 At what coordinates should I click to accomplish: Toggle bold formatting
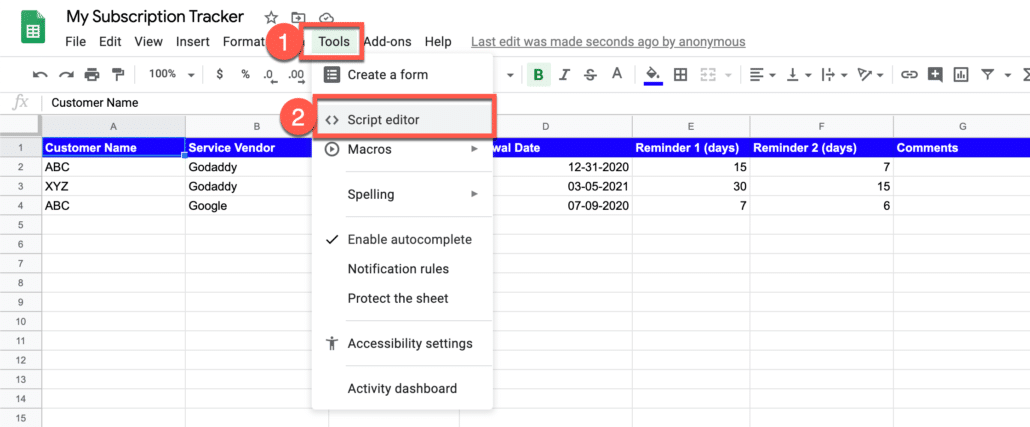(539, 75)
